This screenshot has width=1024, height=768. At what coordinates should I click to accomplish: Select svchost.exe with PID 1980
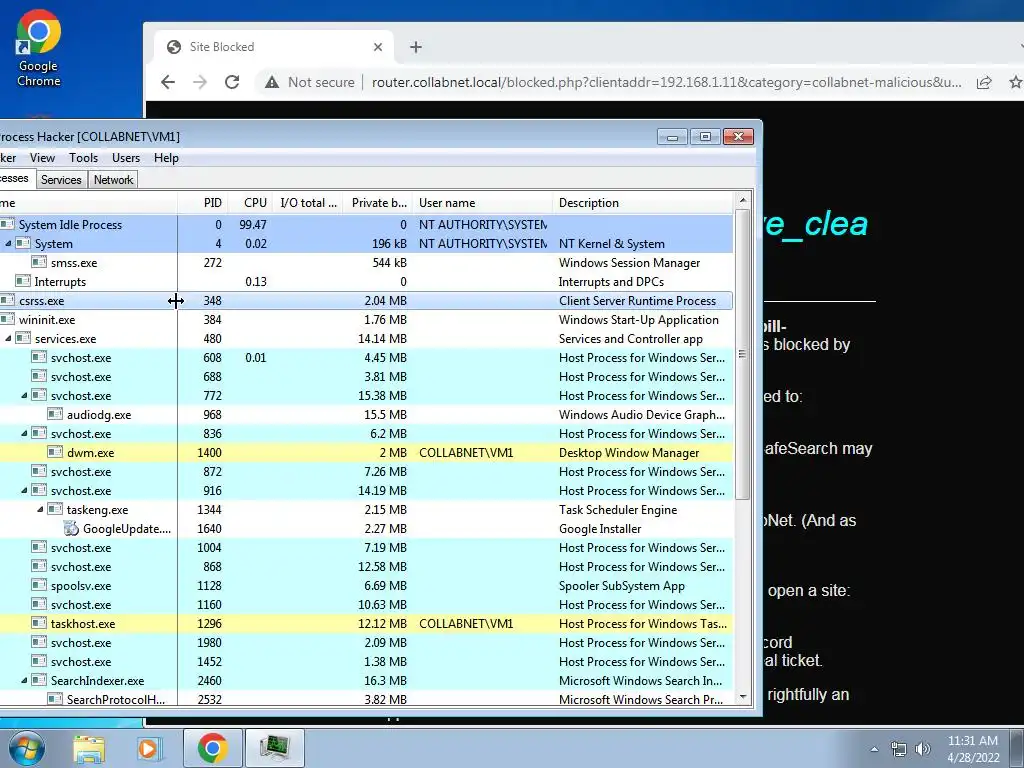point(366,642)
